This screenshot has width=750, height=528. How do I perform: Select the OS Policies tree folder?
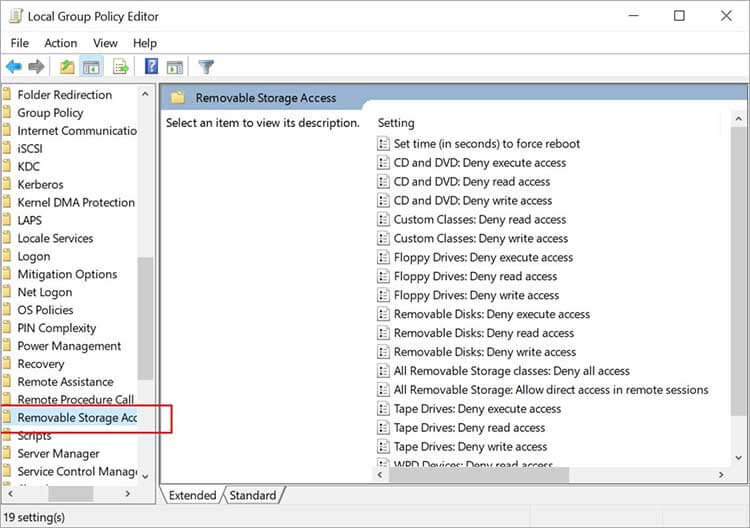pyautogui.click(x=45, y=310)
